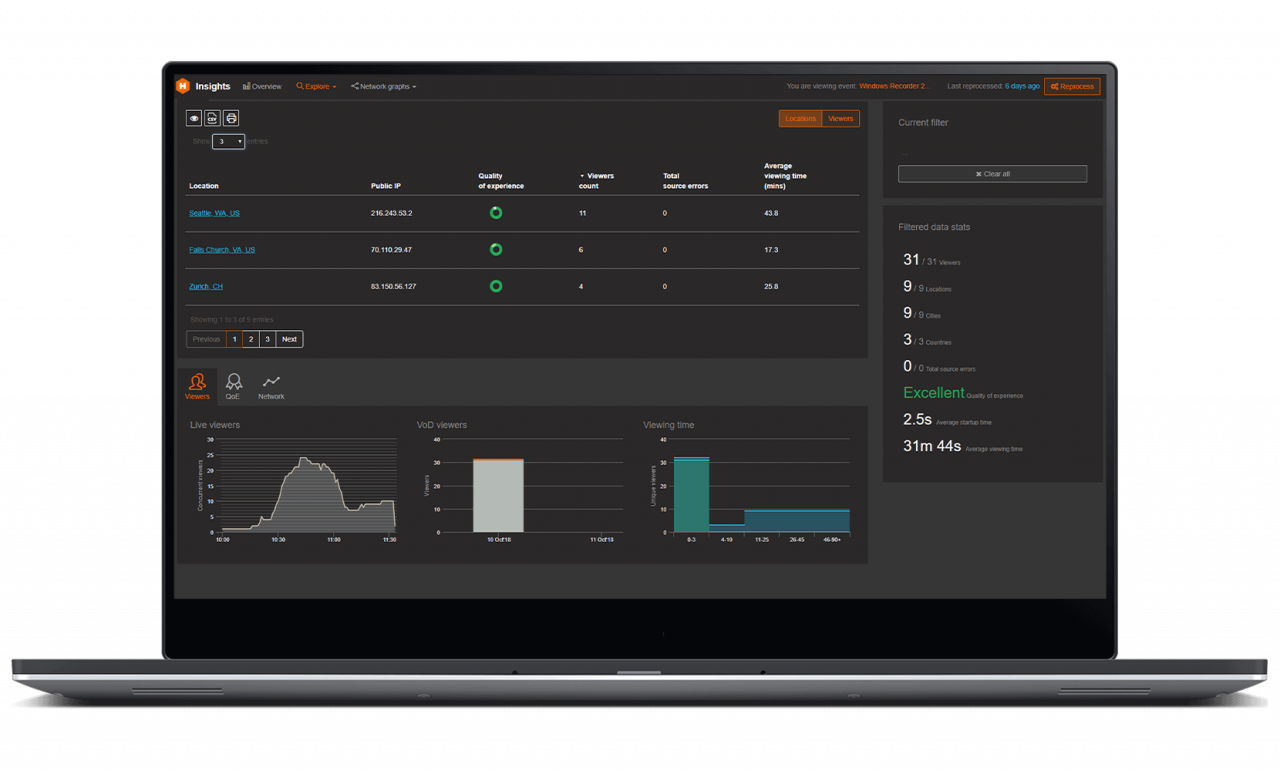Export the table as CSV

212,118
